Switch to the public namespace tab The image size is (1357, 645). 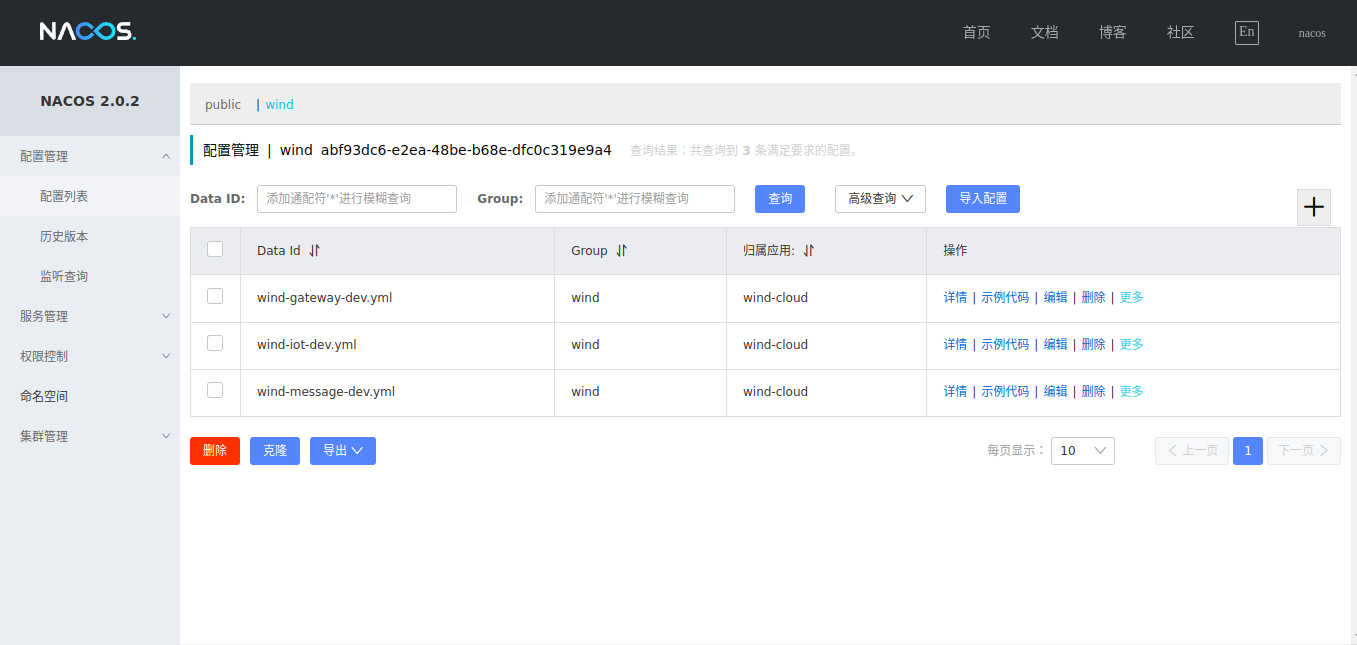[223, 105]
